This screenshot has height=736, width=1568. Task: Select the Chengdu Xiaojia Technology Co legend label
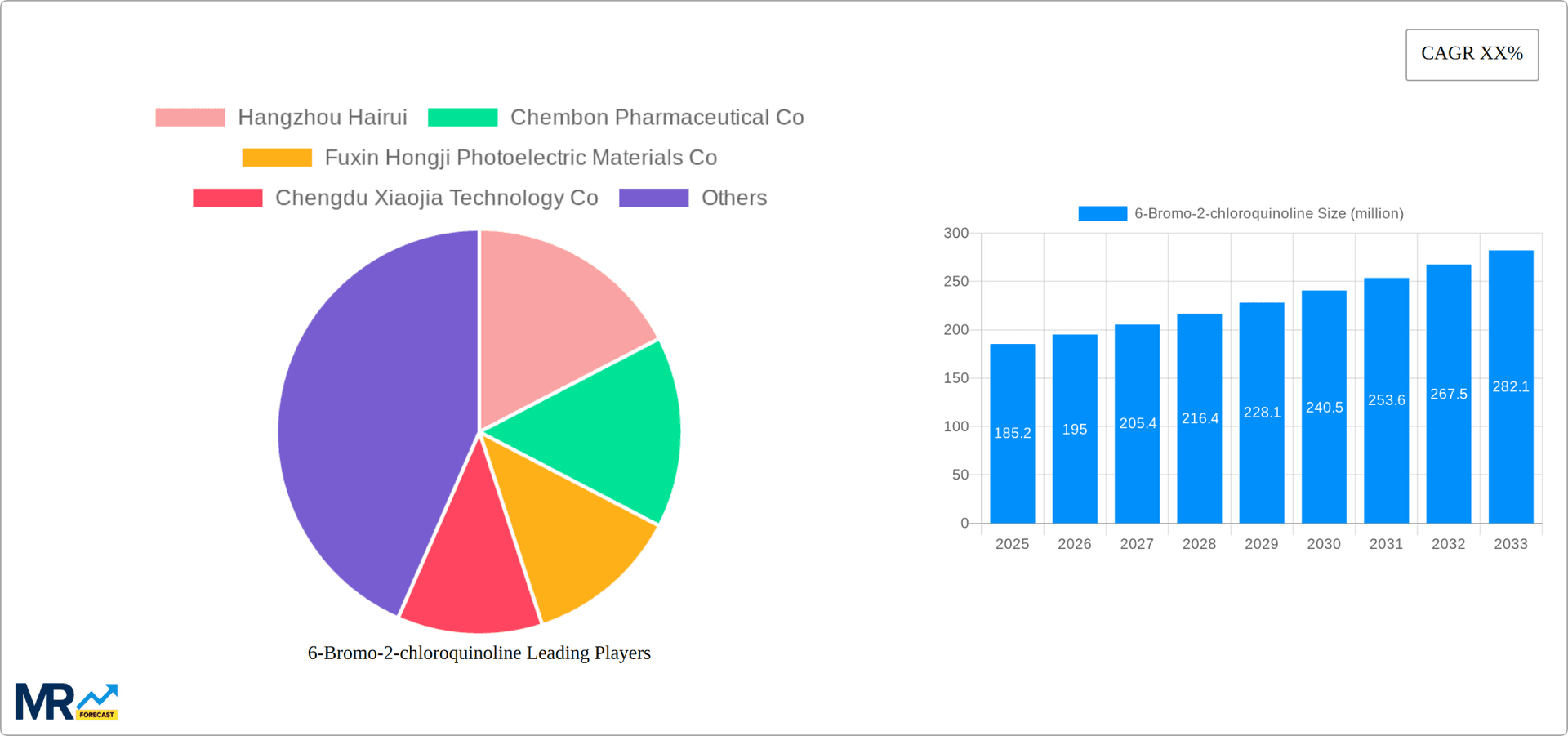click(x=437, y=197)
